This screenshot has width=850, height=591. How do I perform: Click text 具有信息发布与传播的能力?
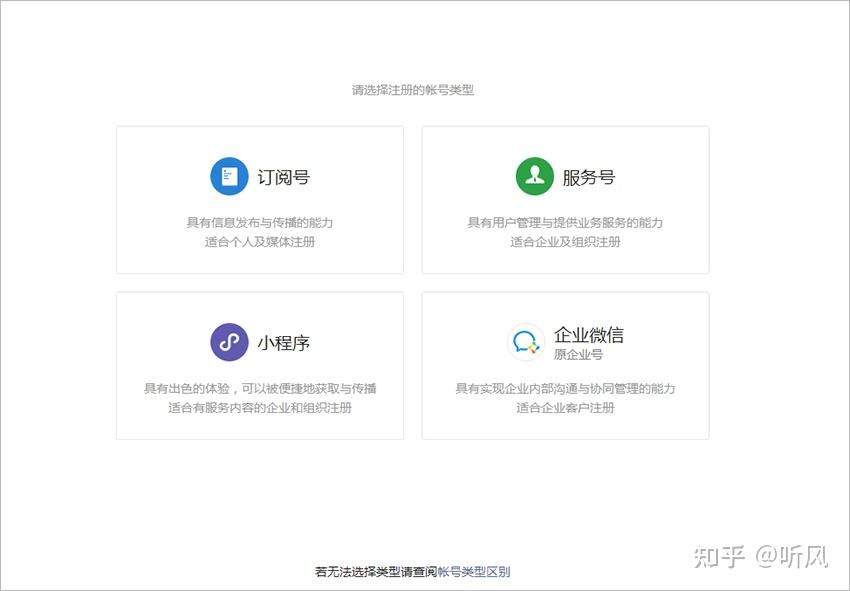click(260, 222)
